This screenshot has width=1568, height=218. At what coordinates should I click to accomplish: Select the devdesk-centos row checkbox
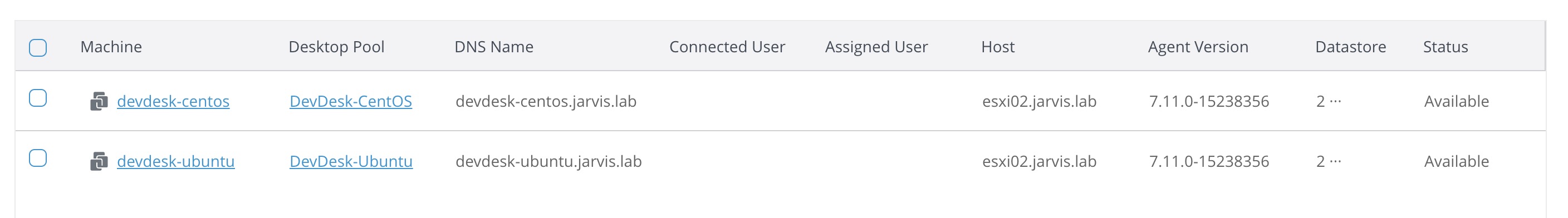click(x=38, y=98)
